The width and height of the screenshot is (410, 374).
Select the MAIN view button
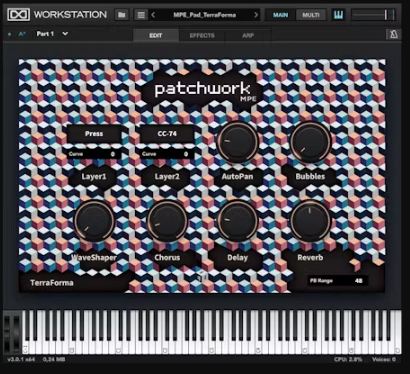pos(280,15)
